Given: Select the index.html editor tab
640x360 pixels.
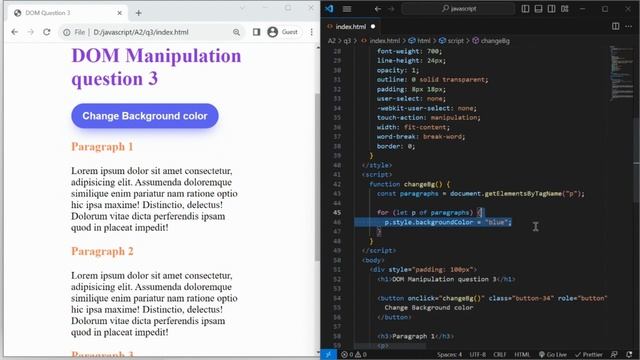Looking at the screenshot, I should [350, 27].
